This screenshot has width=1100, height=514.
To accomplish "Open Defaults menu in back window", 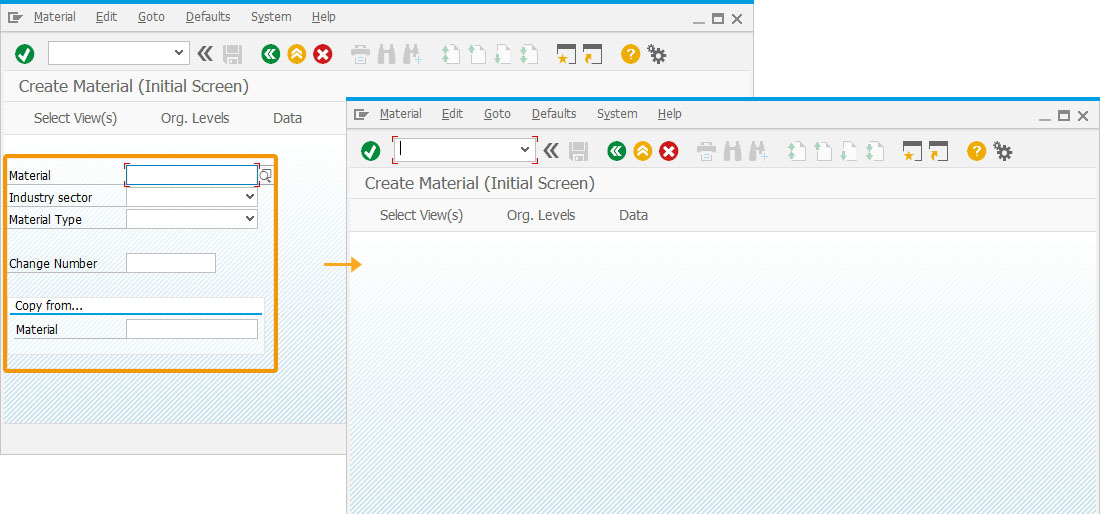I will (208, 17).
